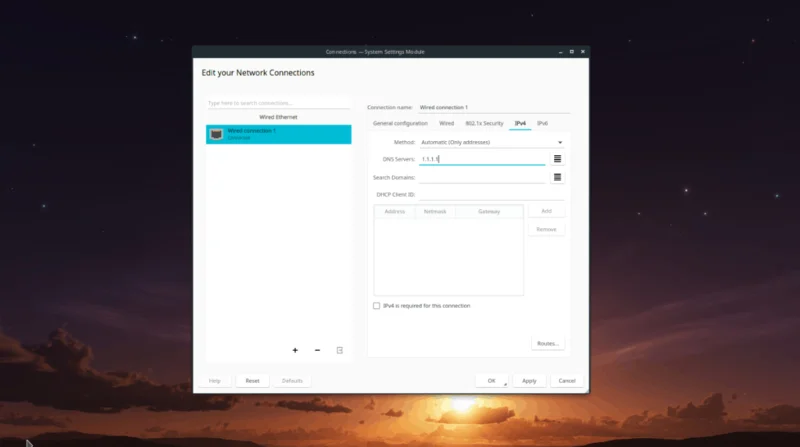Click the Search Domains input field

482,177
